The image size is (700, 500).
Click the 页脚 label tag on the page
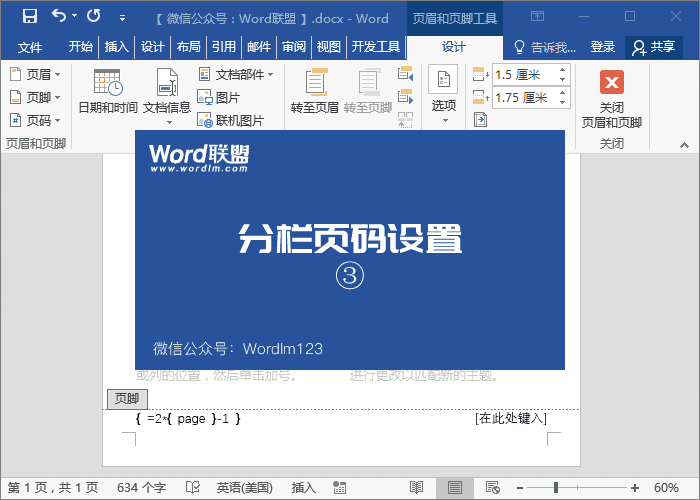[x=127, y=399]
